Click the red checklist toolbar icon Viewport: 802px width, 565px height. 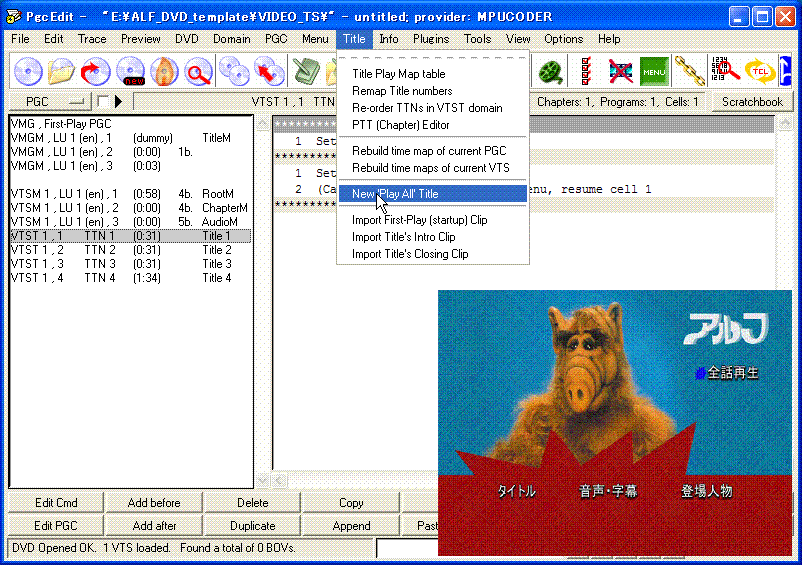click(x=586, y=71)
